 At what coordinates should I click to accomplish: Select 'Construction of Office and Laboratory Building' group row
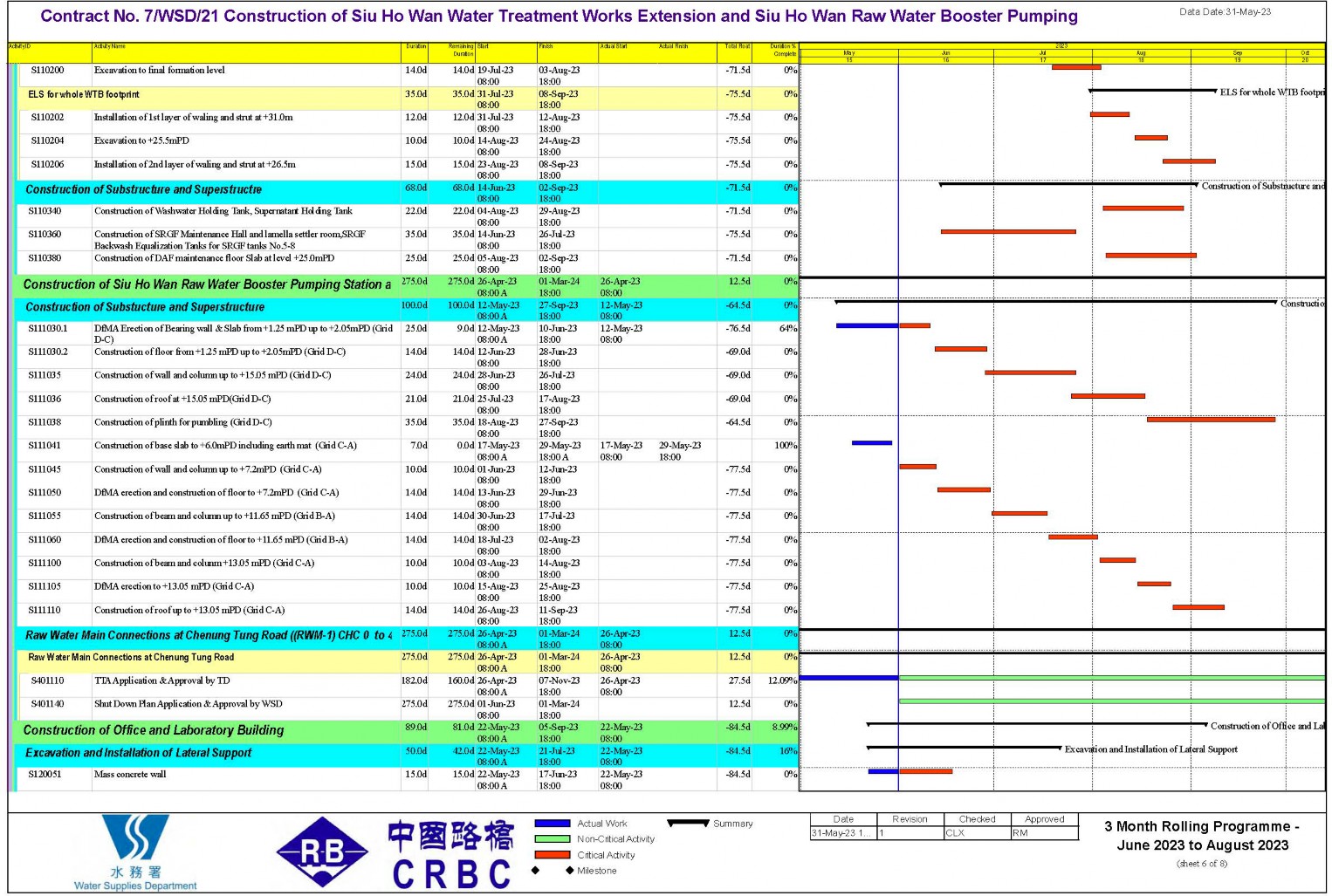pyautogui.click(x=407, y=733)
